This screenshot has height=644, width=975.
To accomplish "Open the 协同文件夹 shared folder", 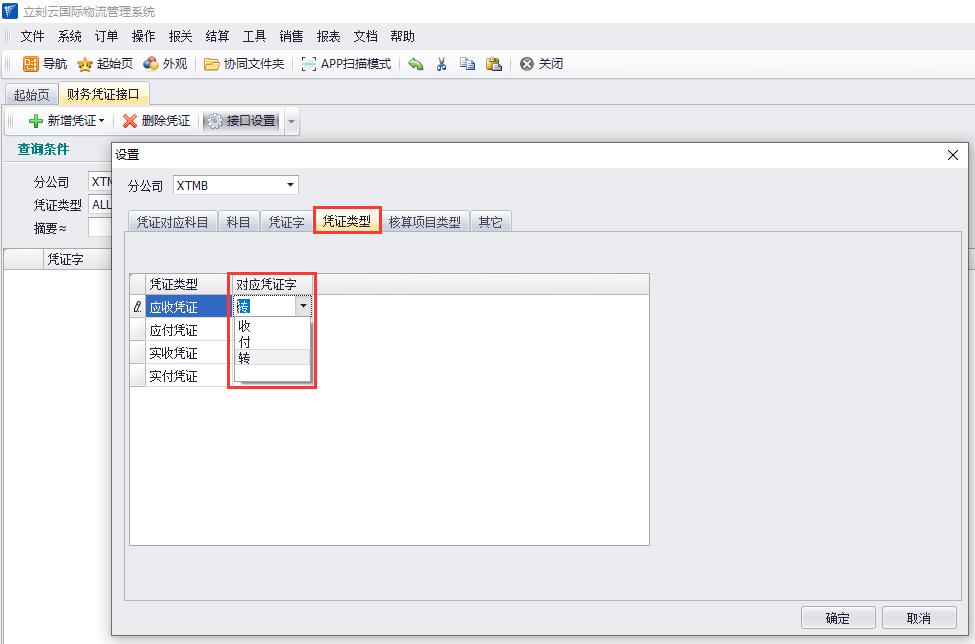I will (x=244, y=64).
